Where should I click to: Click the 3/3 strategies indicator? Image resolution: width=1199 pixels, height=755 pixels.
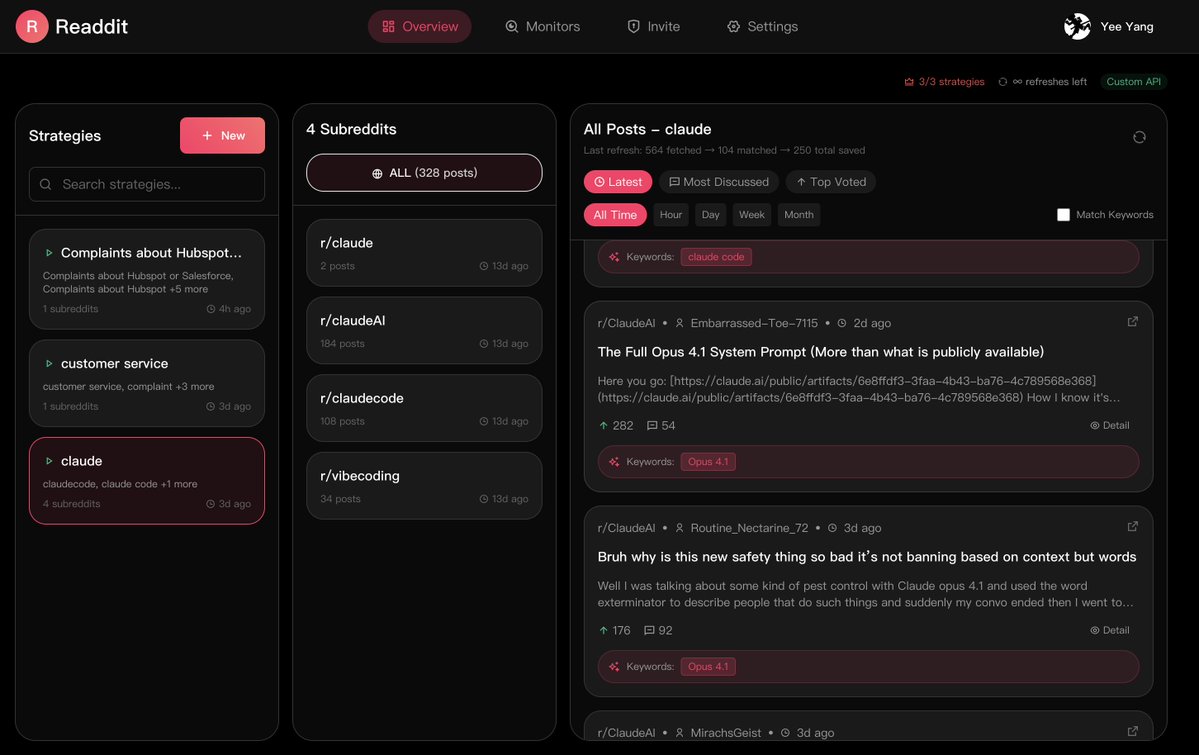pos(944,82)
